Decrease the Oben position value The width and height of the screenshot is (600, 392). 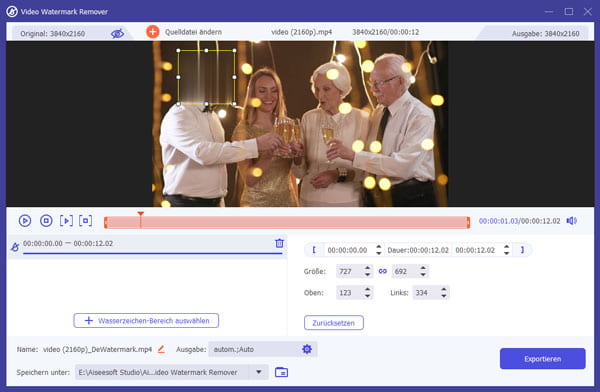(x=367, y=296)
